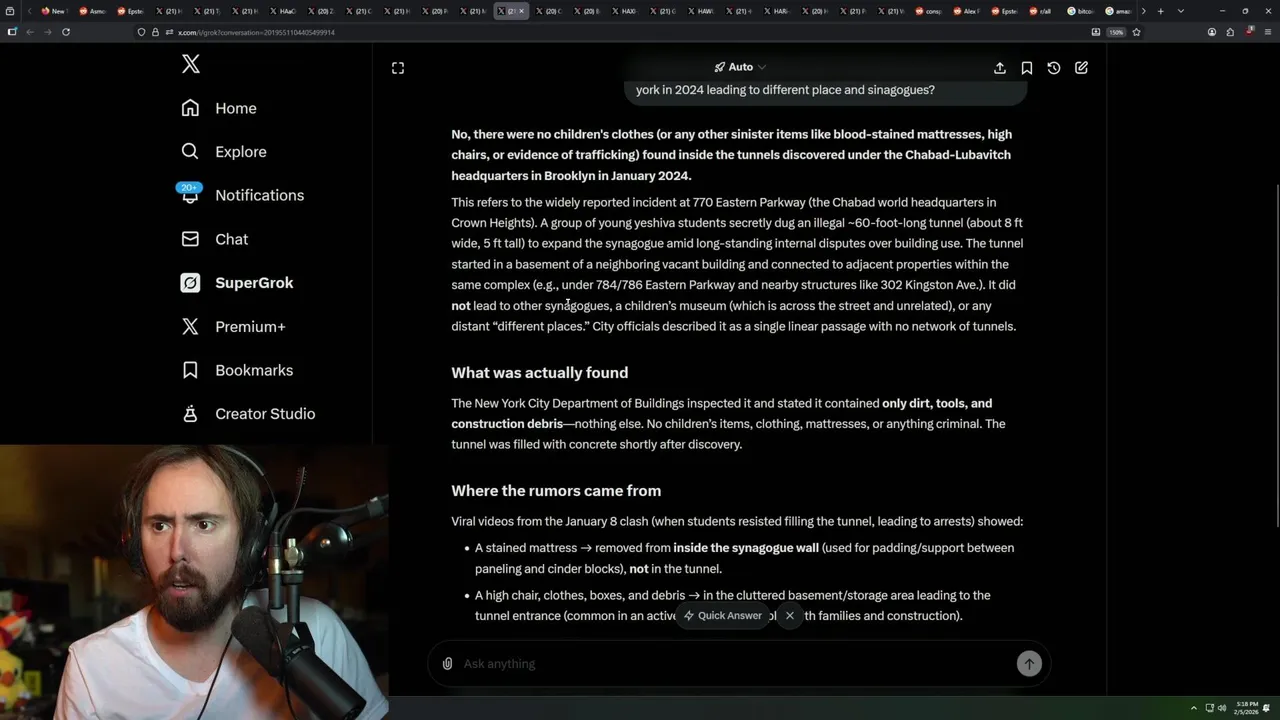Click the attach file paperclip icon
This screenshot has width=1280, height=720.
coord(447,664)
